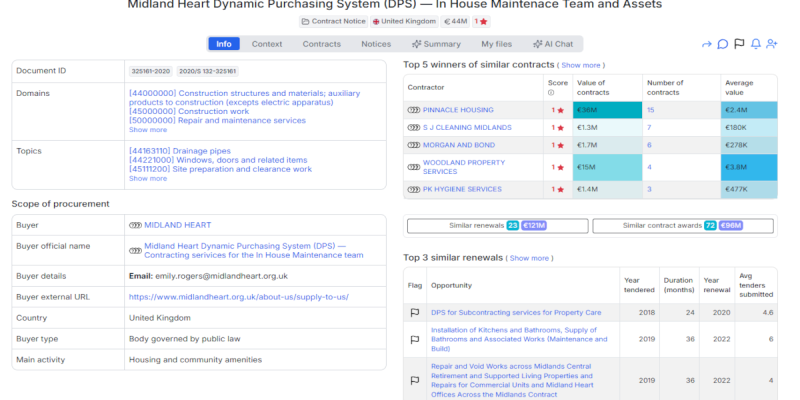800x400 pixels.
Task: Show more top winners of similar contracts
Action: coord(581,65)
